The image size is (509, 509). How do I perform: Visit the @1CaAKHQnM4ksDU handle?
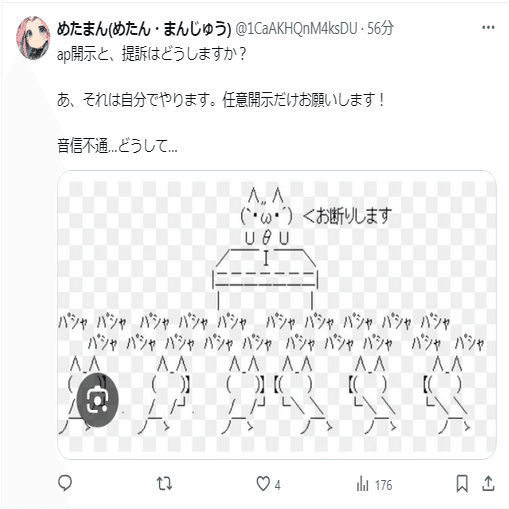[x=296, y=29]
